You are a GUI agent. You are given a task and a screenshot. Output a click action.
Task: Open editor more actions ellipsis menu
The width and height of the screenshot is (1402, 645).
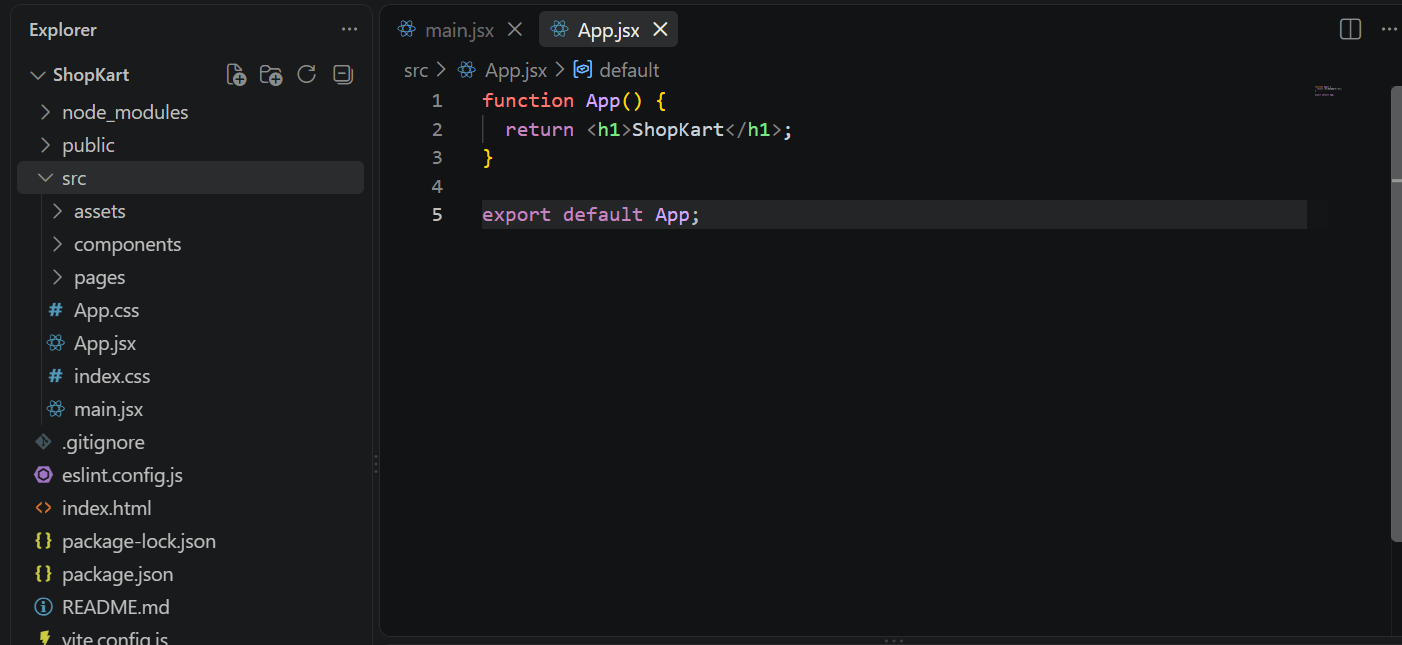(x=1389, y=29)
